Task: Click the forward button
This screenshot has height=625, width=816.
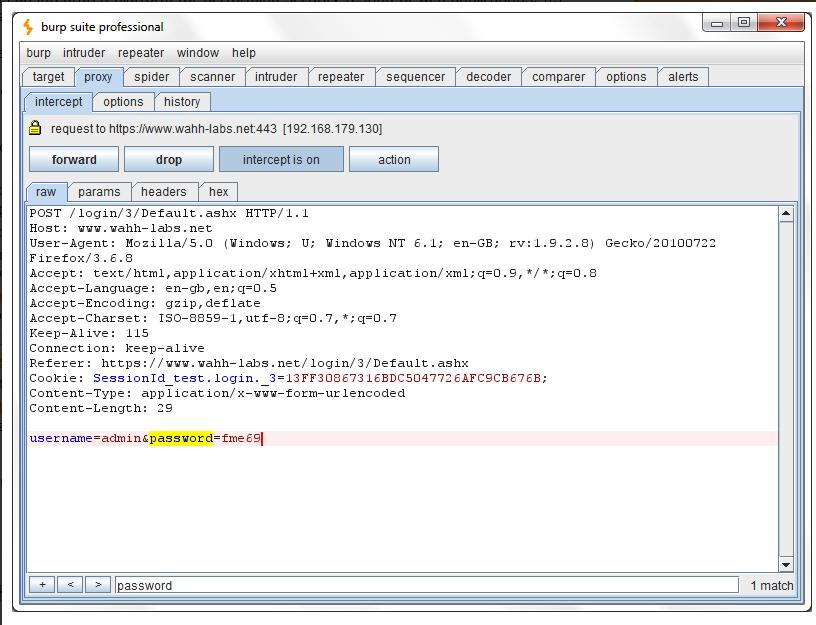Action: click(74, 159)
